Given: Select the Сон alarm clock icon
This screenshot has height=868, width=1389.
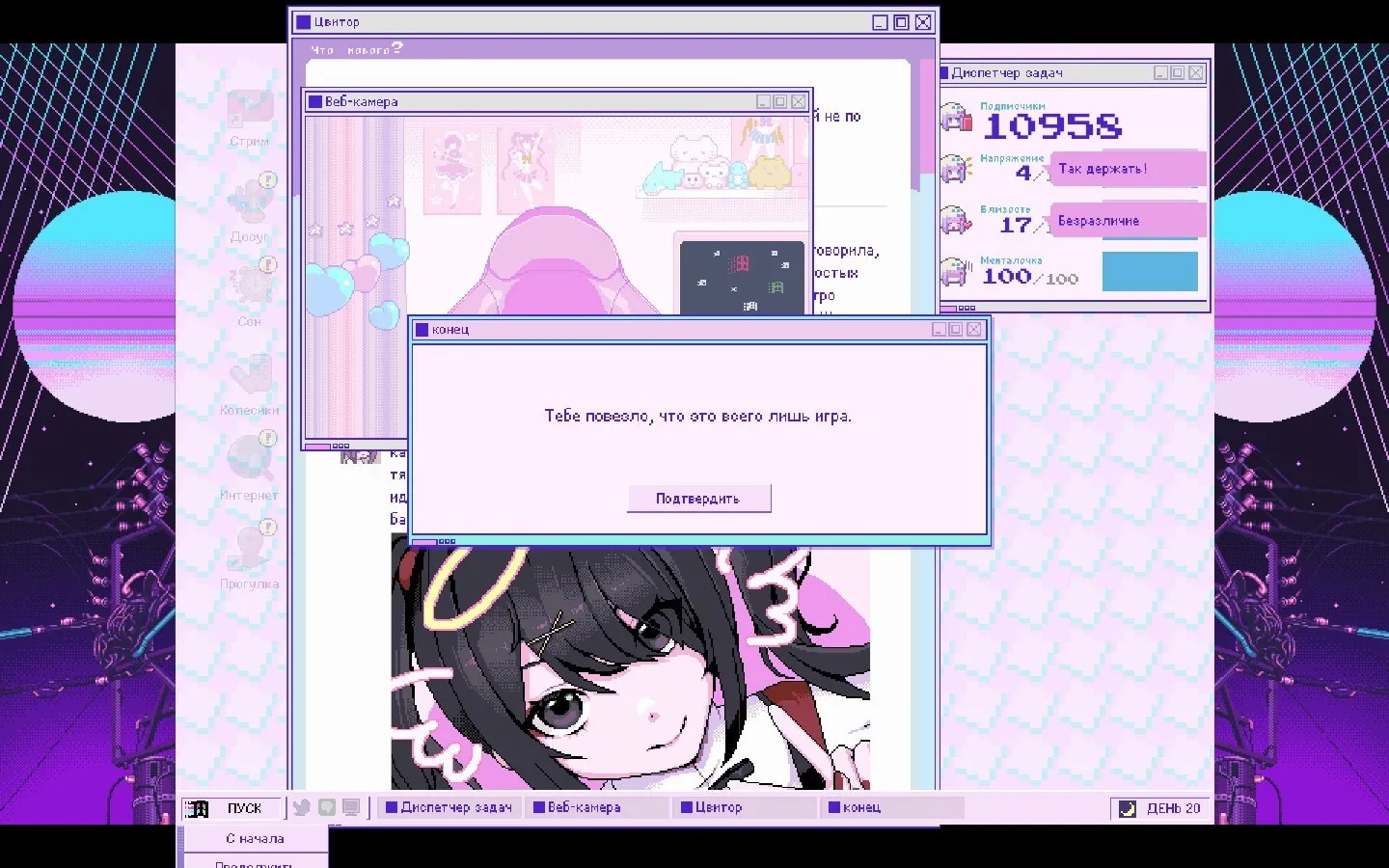Looking at the screenshot, I should coord(249,286).
